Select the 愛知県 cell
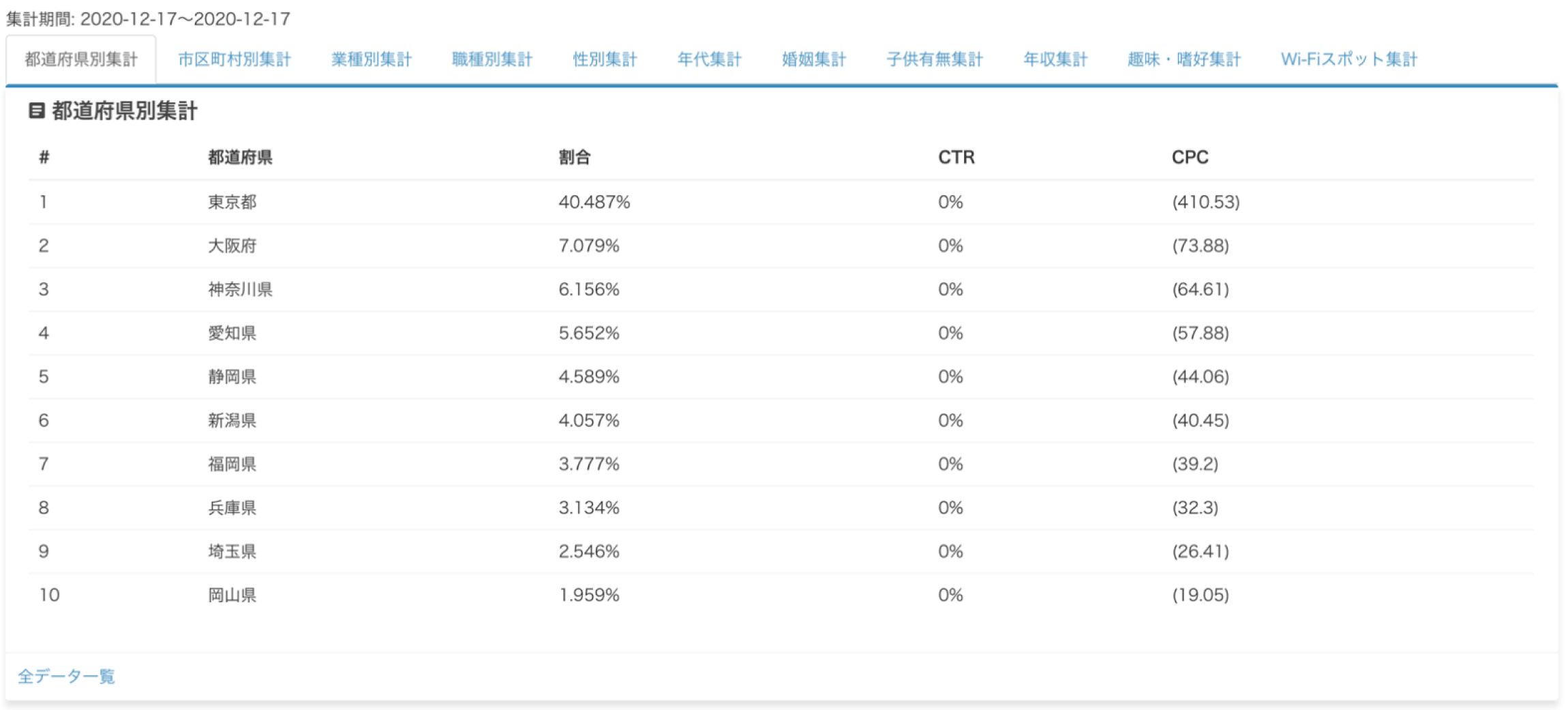 232,333
